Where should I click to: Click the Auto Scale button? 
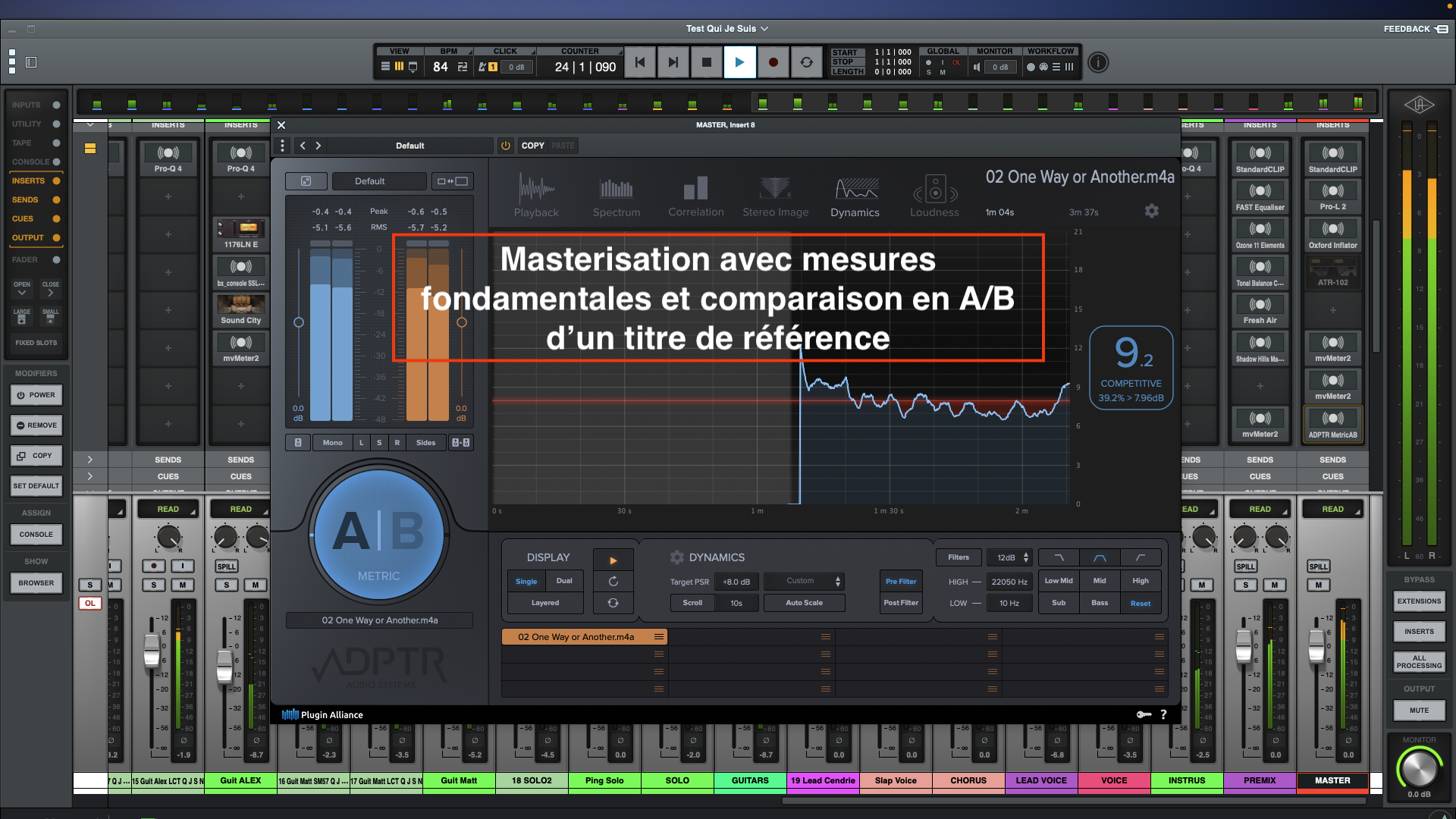pos(804,603)
